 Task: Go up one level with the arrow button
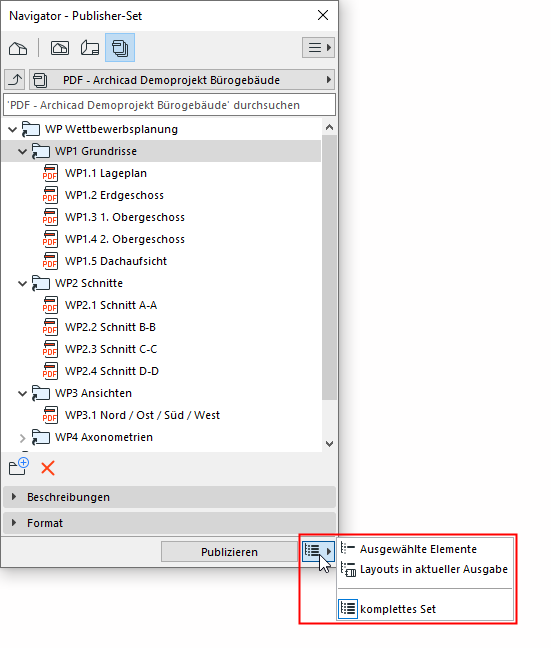(15, 79)
